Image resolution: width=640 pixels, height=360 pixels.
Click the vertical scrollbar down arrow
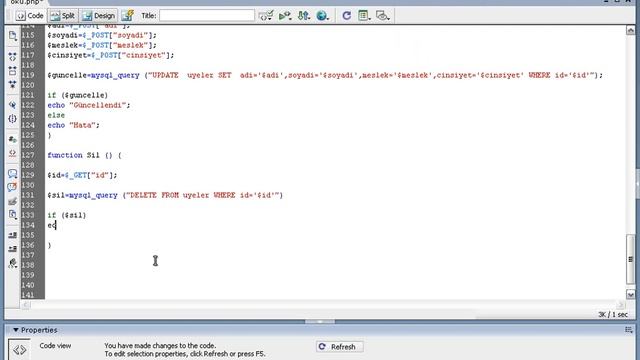coord(630,294)
